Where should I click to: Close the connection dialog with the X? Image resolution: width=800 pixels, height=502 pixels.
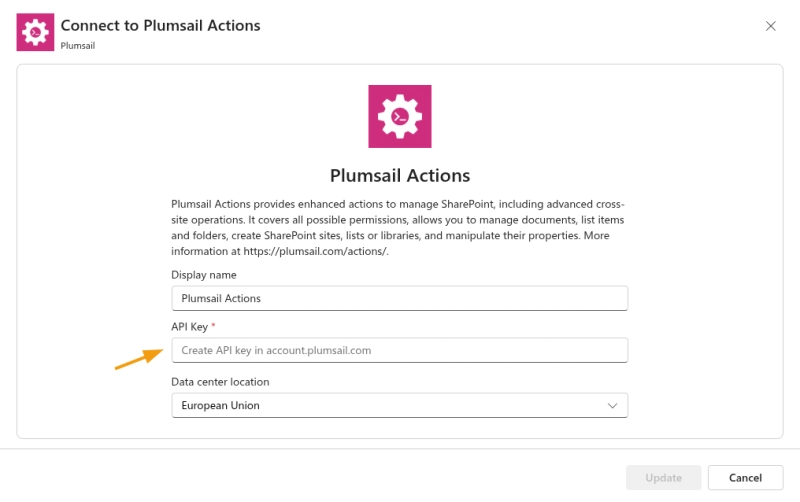click(x=770, y=26)
